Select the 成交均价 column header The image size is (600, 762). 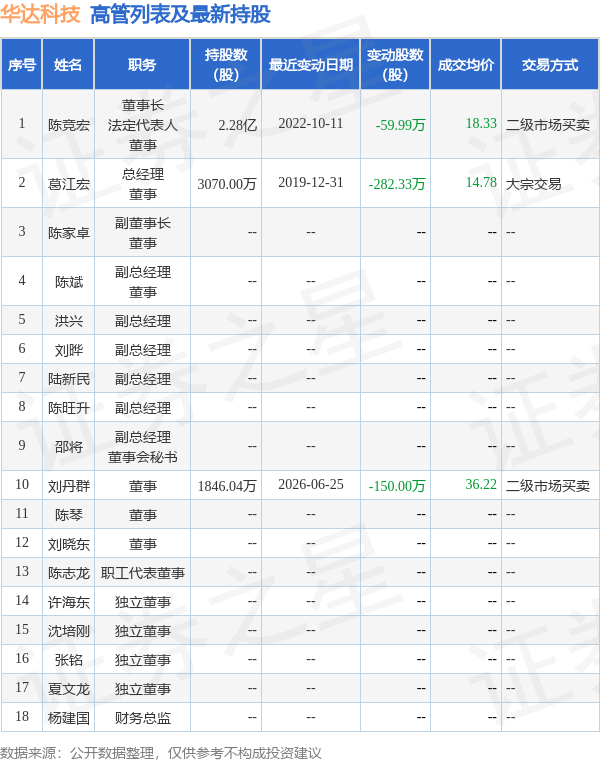point(465,65)
